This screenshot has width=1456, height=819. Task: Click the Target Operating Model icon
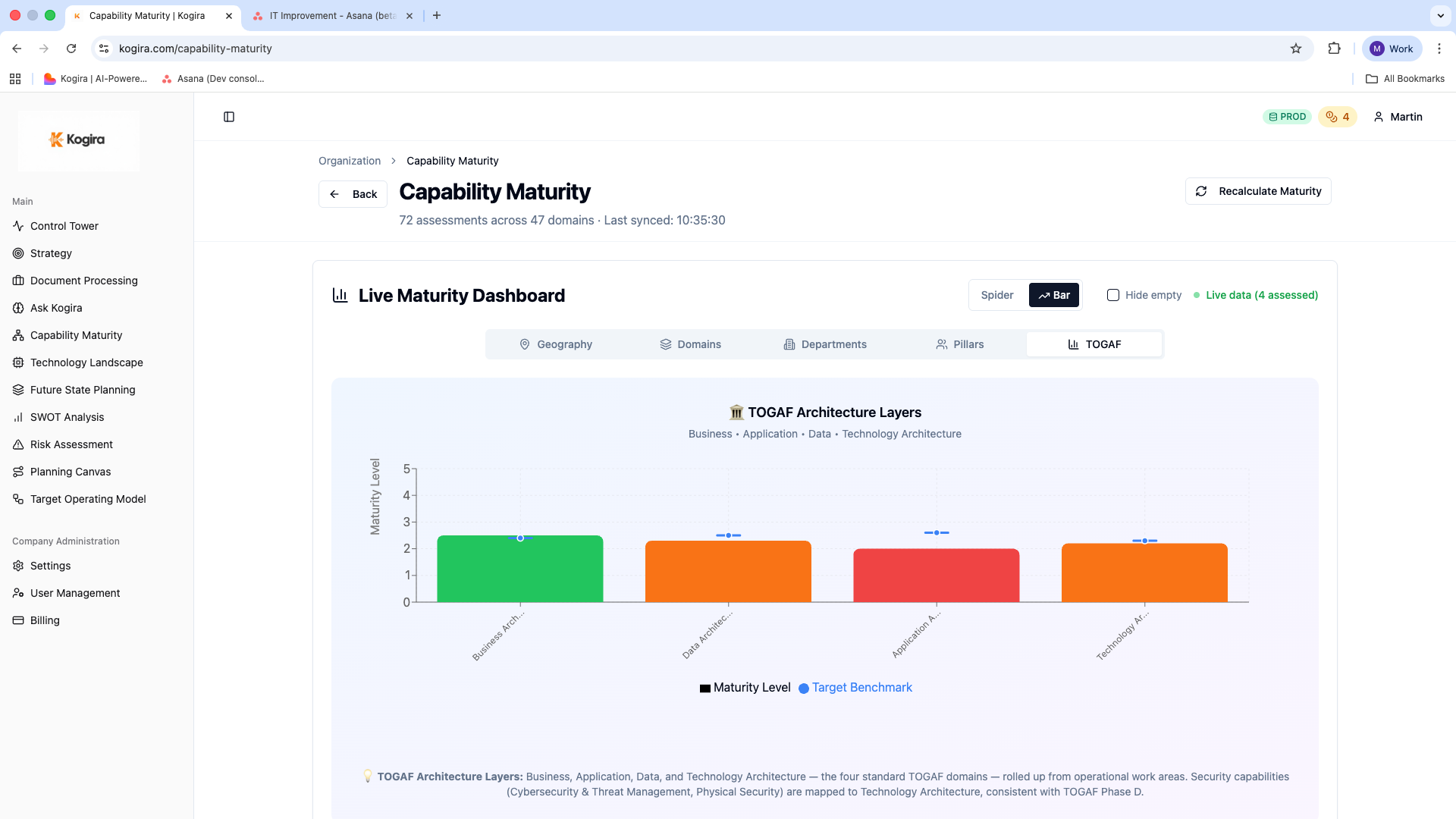coord(18,499)
